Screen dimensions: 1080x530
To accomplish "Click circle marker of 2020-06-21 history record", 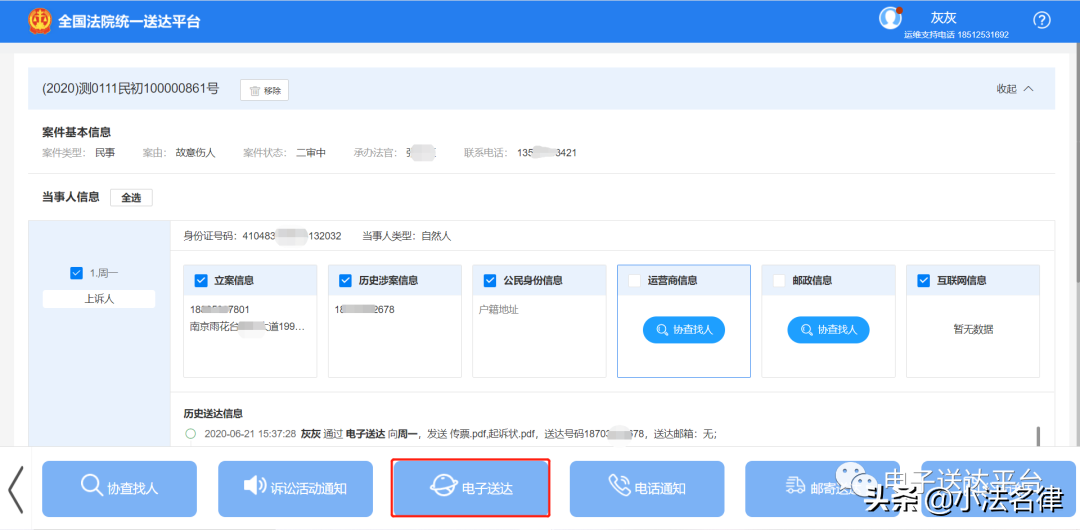I will pos(191,434).
